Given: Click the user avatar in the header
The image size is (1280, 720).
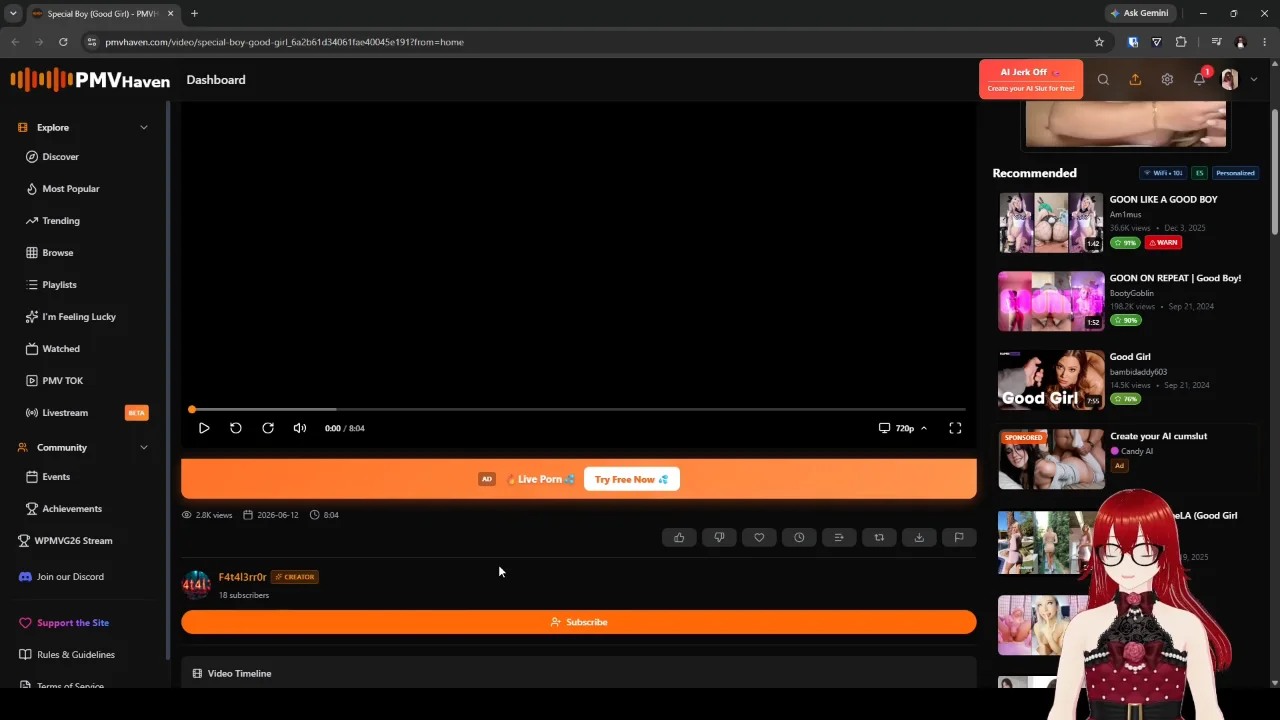Looking at the screenshot, I should (1230, 80).
